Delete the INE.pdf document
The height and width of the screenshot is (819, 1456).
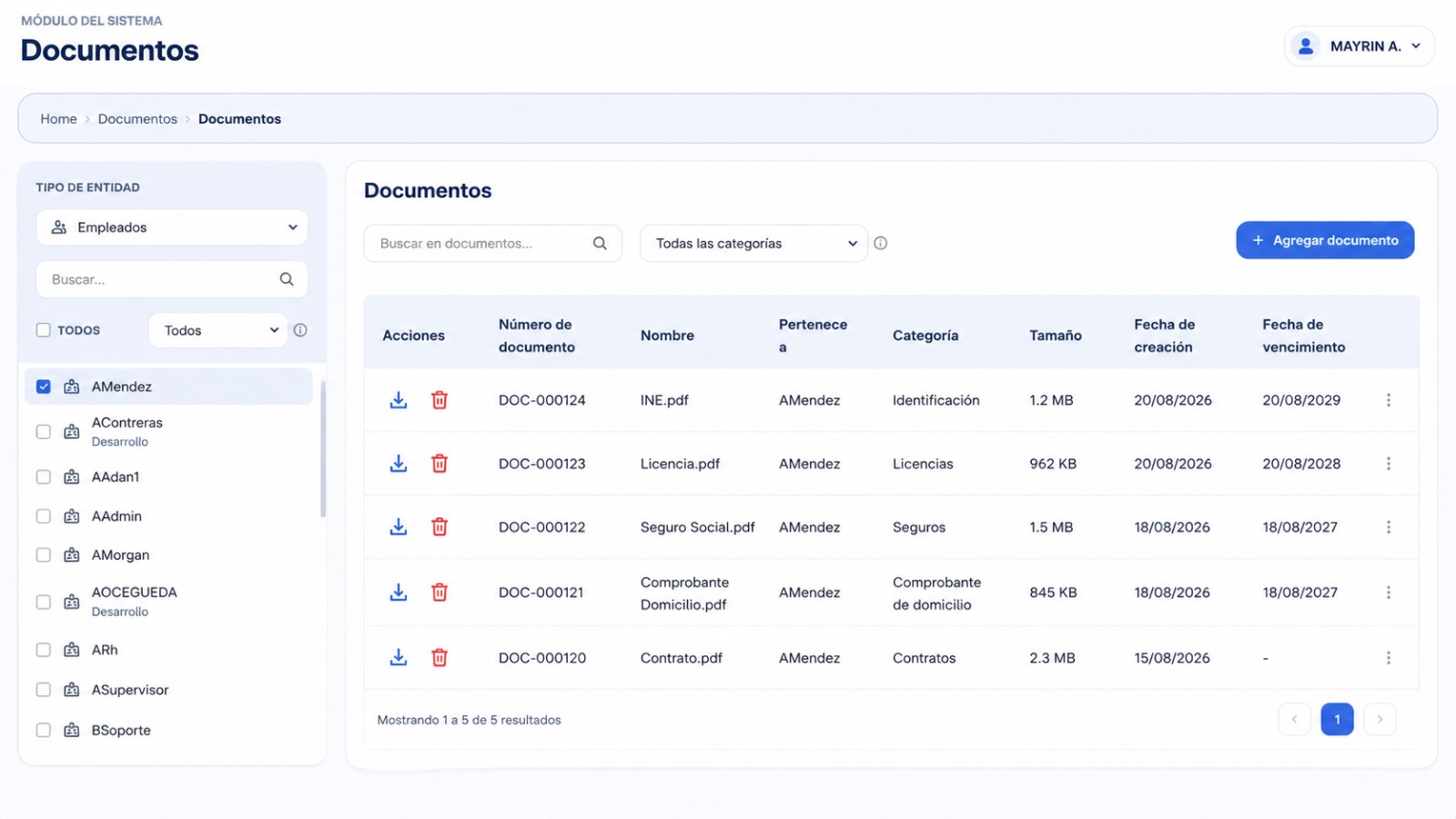pyautogui.click(x=440, y=400)
